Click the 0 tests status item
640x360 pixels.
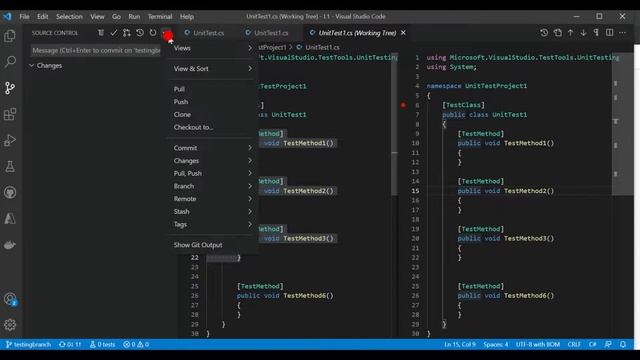102,344
